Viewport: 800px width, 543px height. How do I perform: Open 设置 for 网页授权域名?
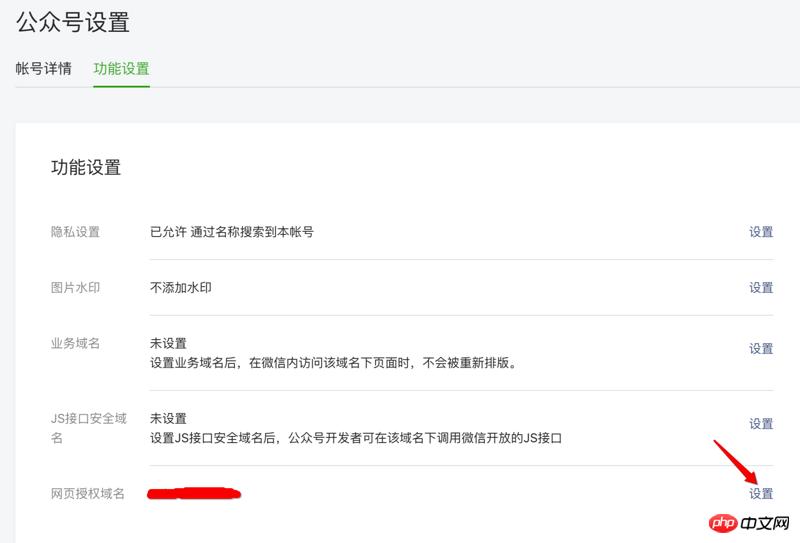(x=761, y=494)
